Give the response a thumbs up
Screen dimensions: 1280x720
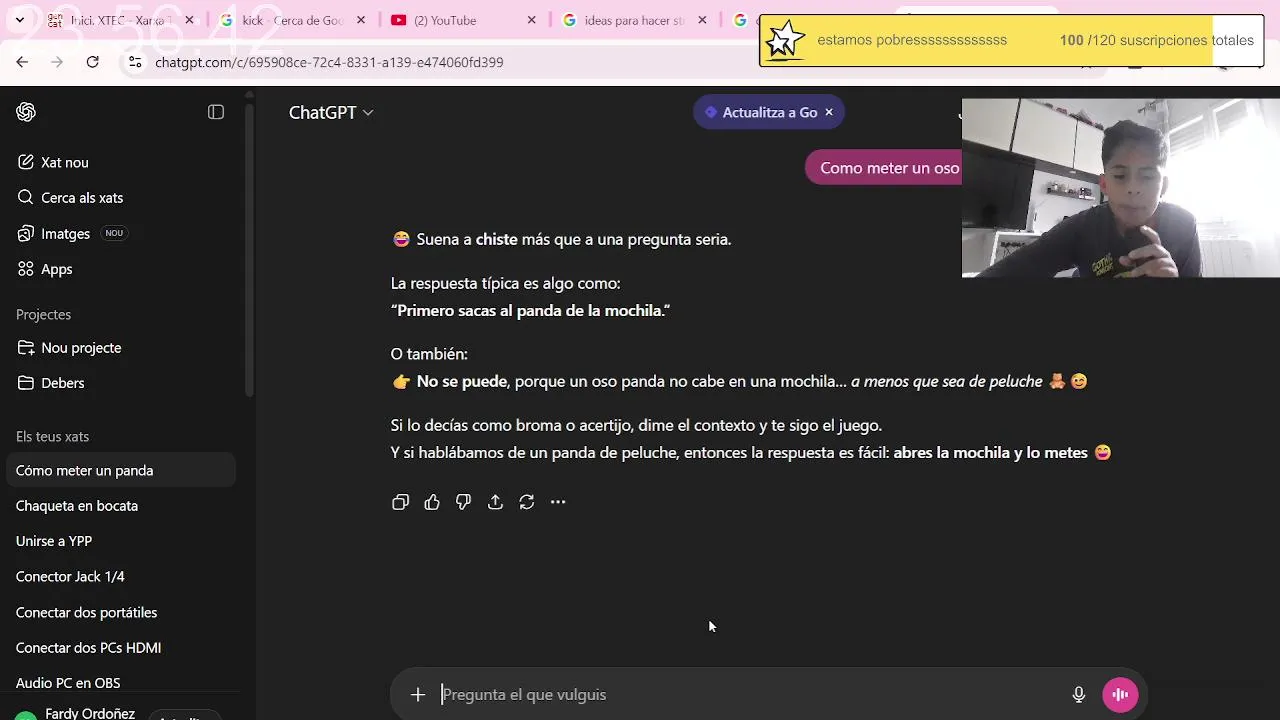pos(432,502)
